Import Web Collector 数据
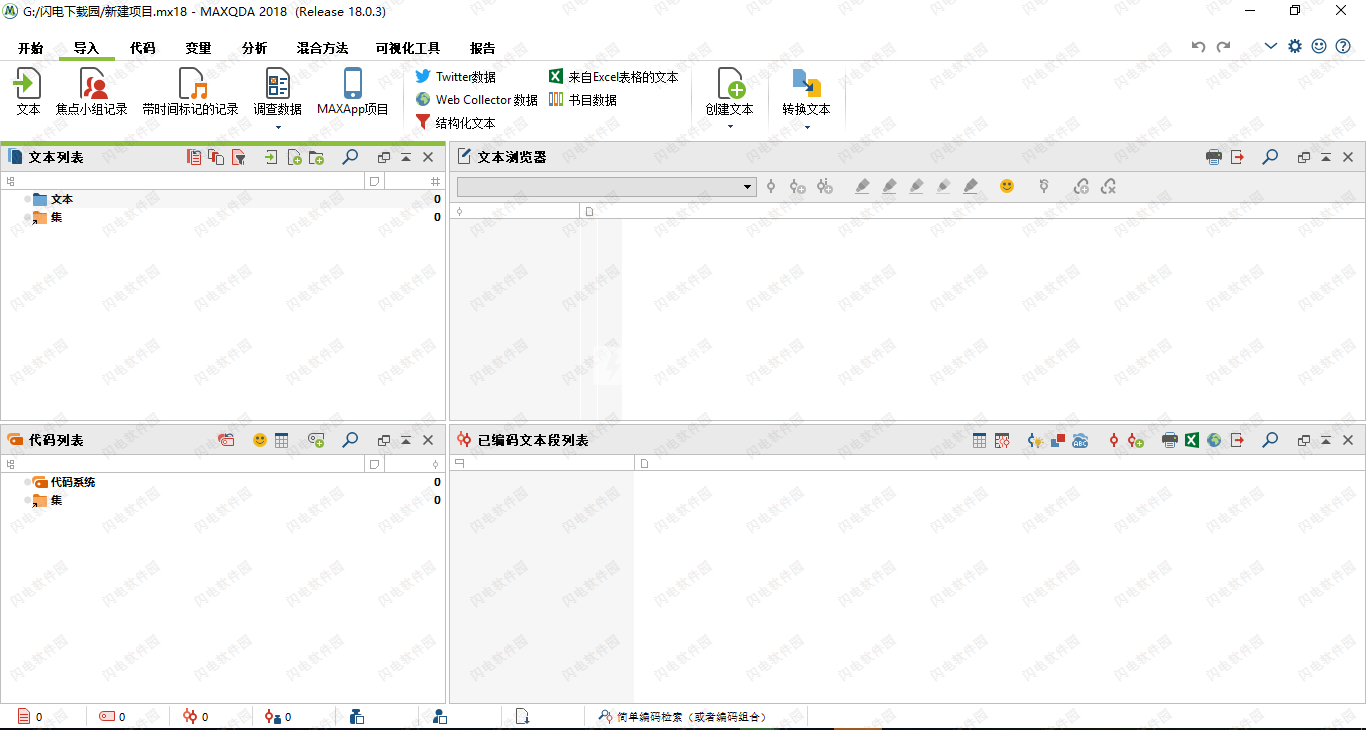 (x=476, y=100)
